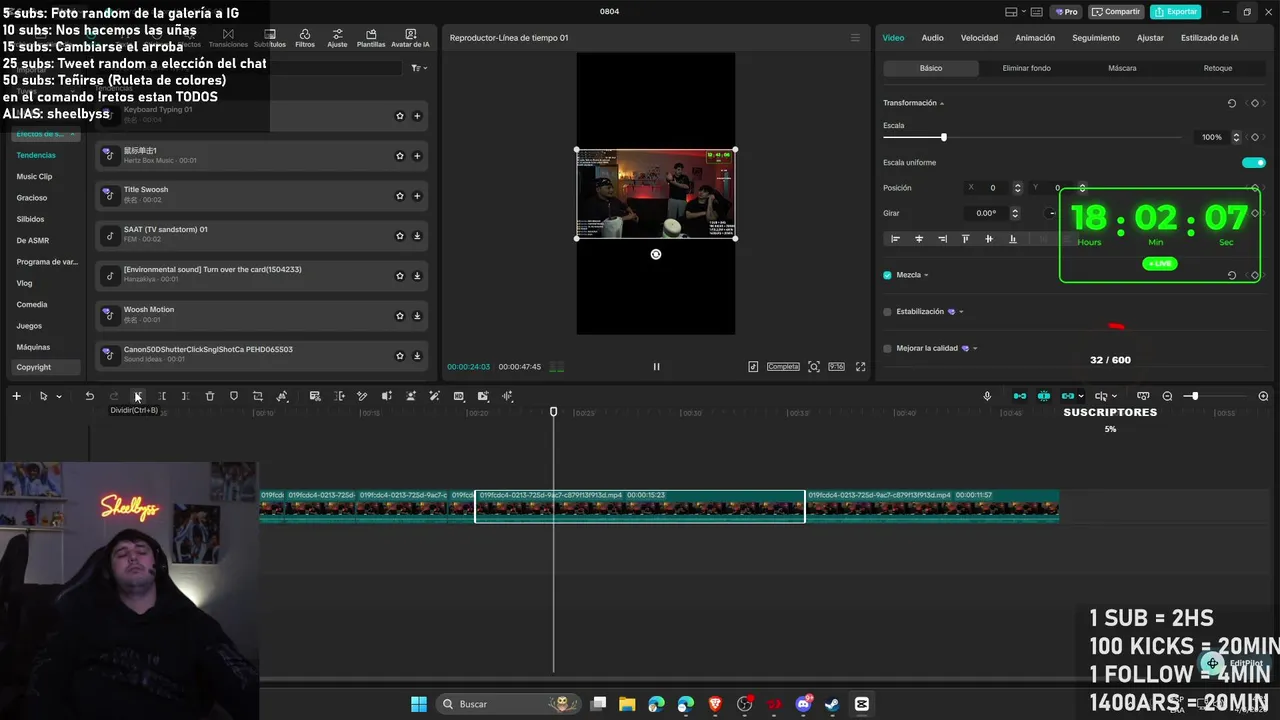Download the 'Woosh Motion' sound effect
The height and width of the screenshot is (720, 1280).
[417, 316]
